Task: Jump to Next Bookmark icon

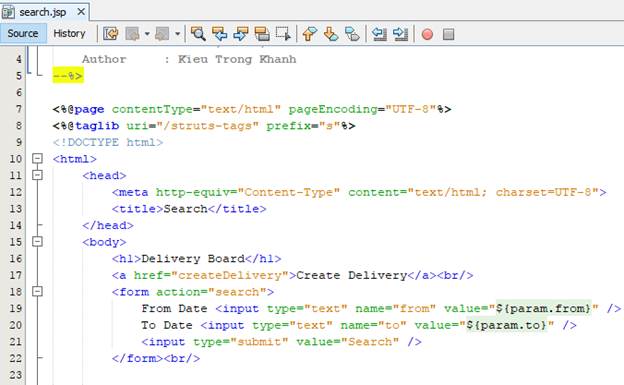Action: tap(331, 34)
